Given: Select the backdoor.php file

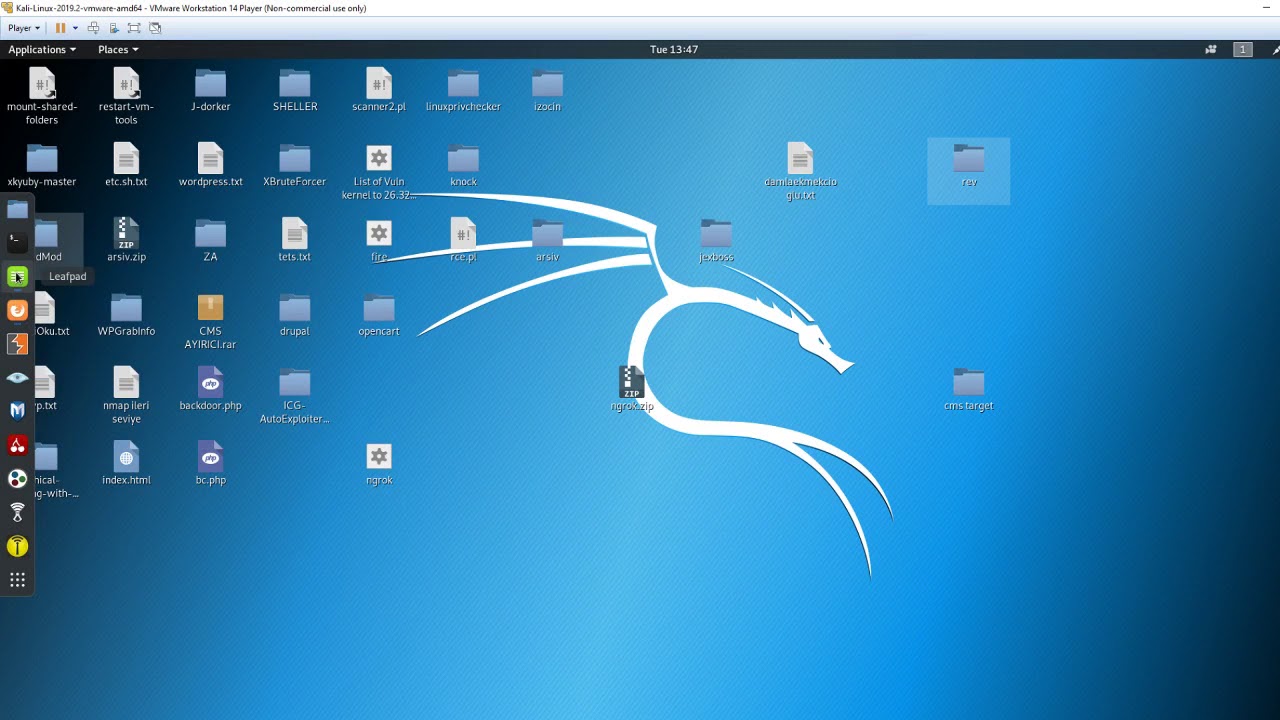Looking at the screenshot, I should coord(210,389).
